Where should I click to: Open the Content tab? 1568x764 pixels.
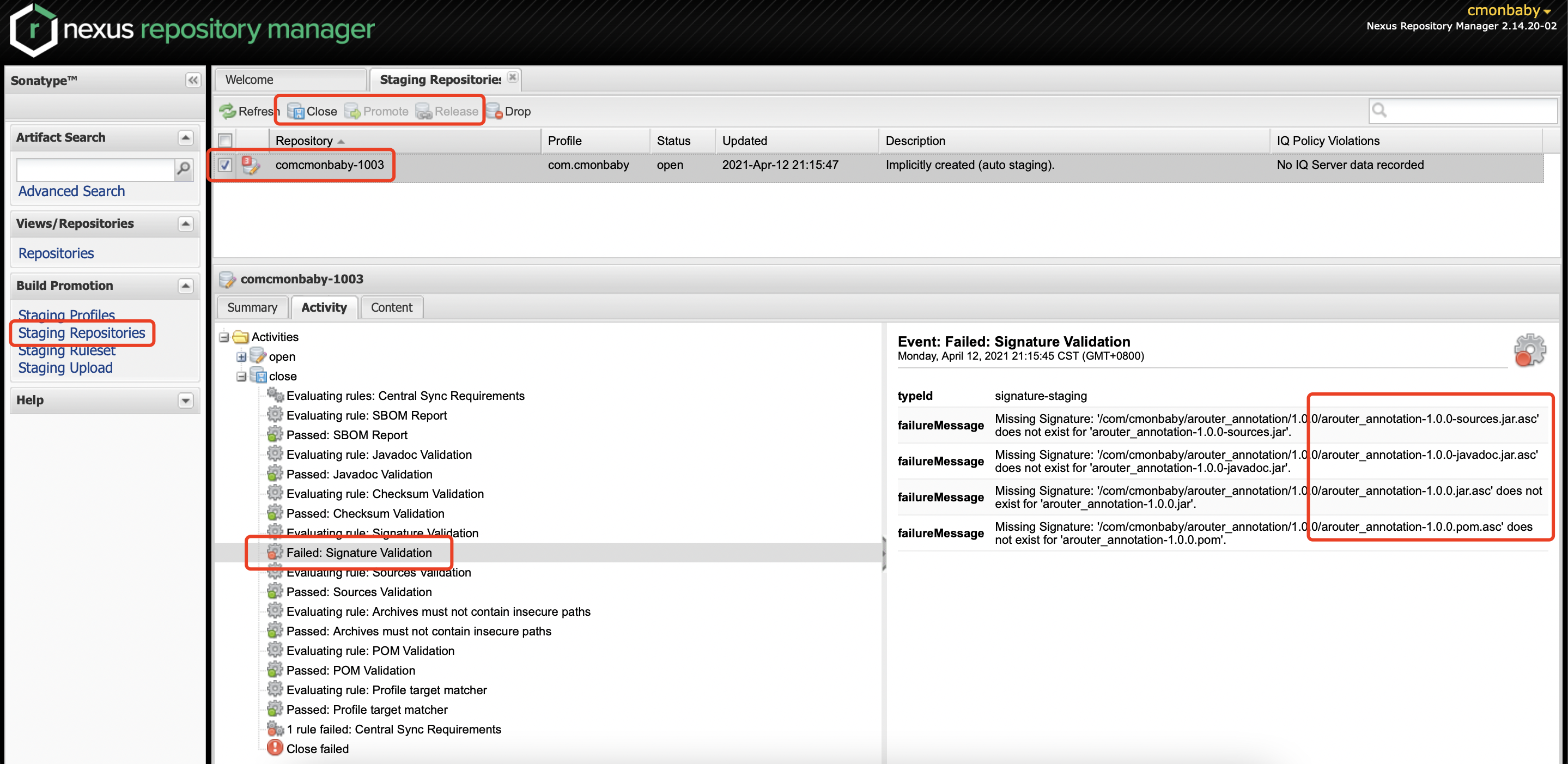391,307
